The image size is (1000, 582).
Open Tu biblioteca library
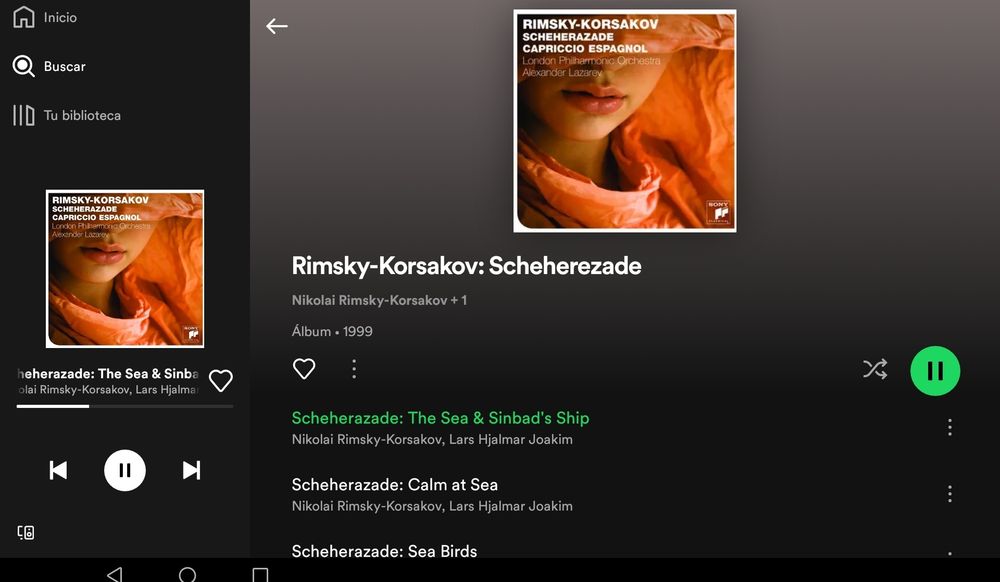click(x=66, y=115)
